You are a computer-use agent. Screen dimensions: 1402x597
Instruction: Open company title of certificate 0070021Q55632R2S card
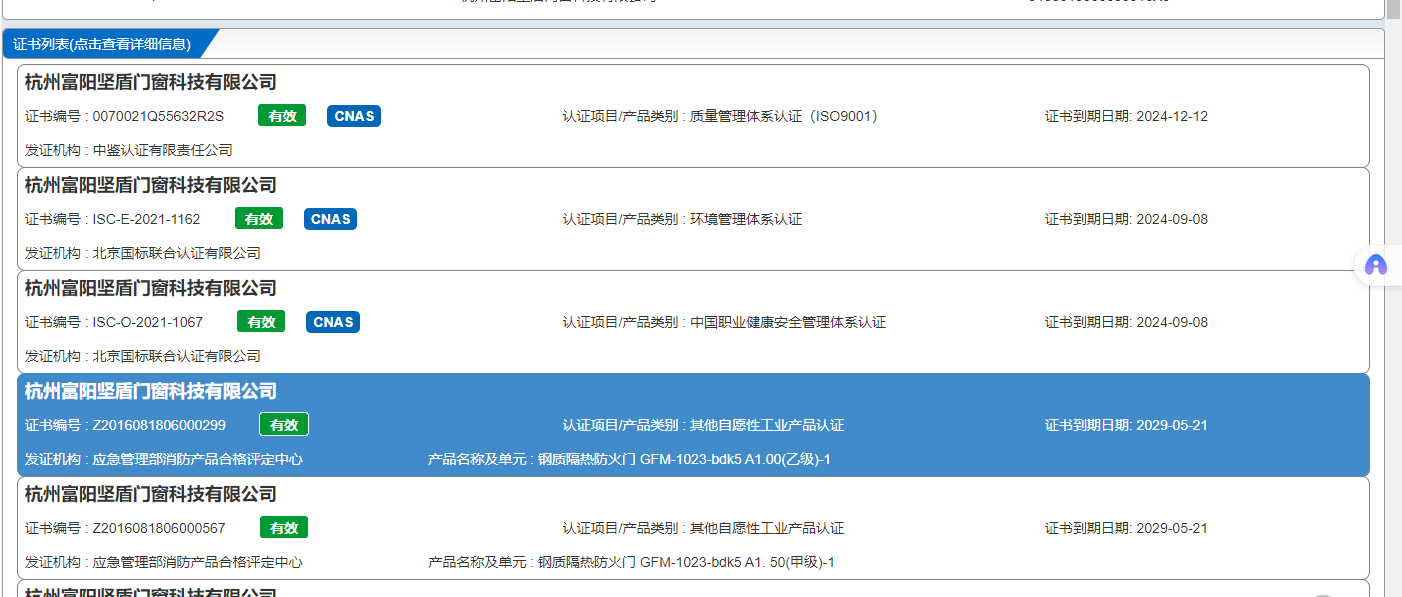click(x=151, y=82)
